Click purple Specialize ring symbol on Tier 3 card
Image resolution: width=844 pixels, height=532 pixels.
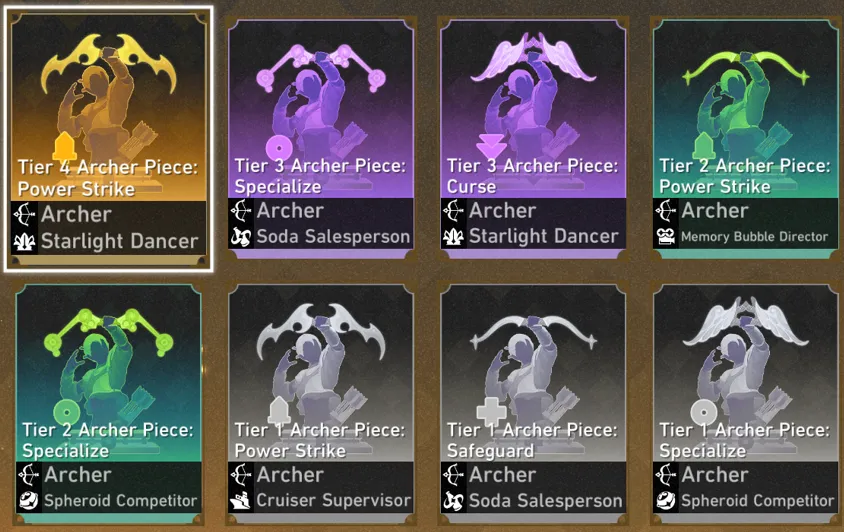279,148
